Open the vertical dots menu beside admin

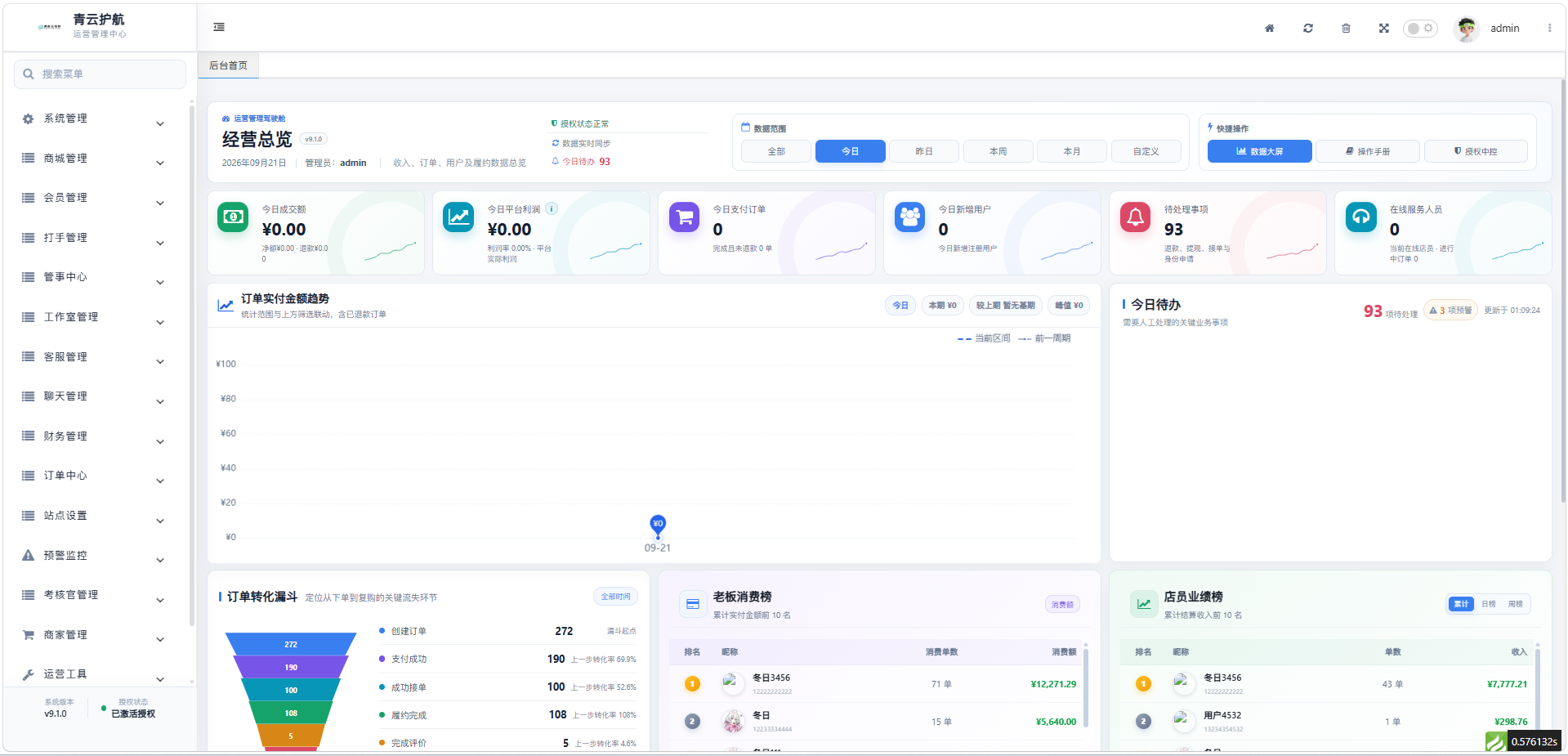[x=1549, y=28]
